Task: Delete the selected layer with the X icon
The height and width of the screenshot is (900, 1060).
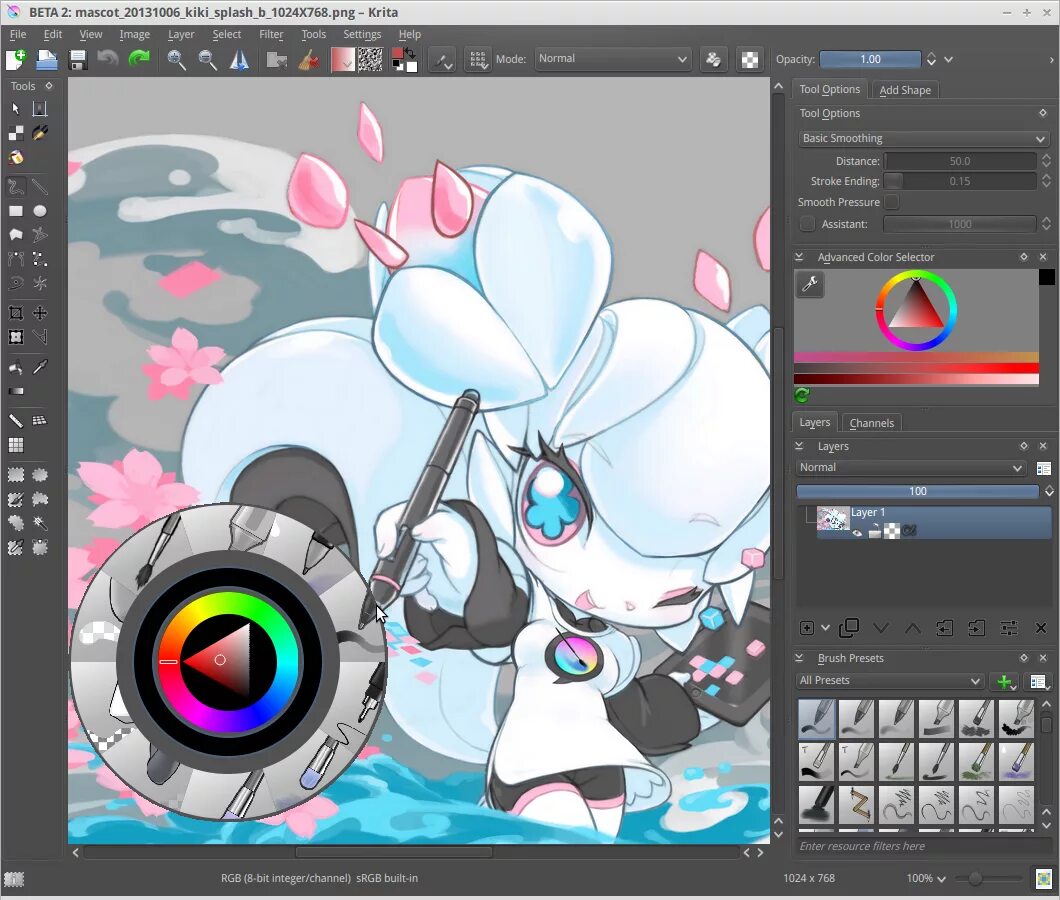Action: (1041, 627)
